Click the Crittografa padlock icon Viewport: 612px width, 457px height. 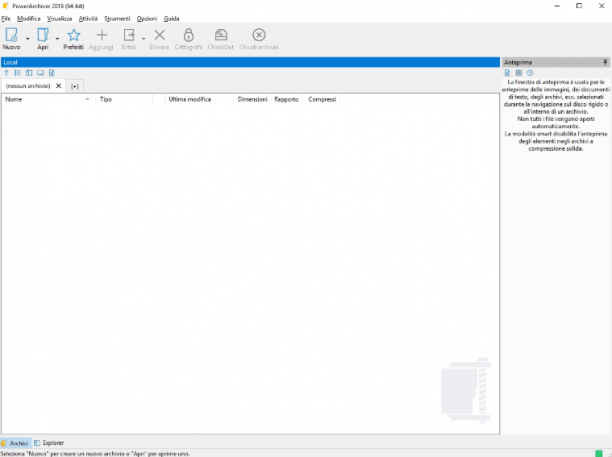tap(189, 35)
